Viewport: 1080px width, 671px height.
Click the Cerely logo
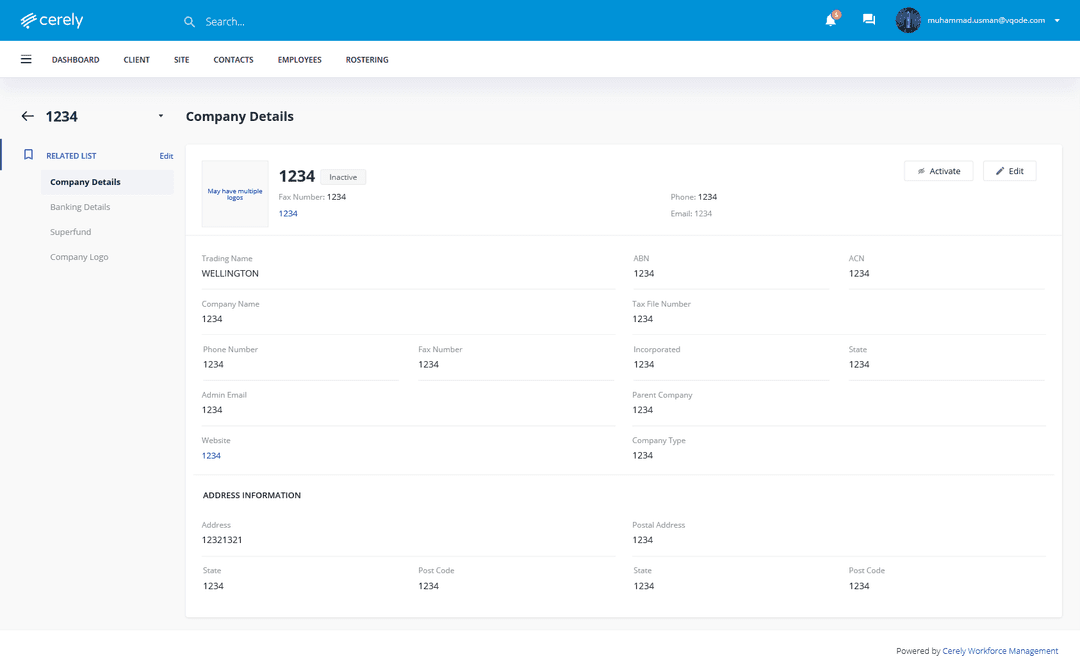tap(51, 20)
